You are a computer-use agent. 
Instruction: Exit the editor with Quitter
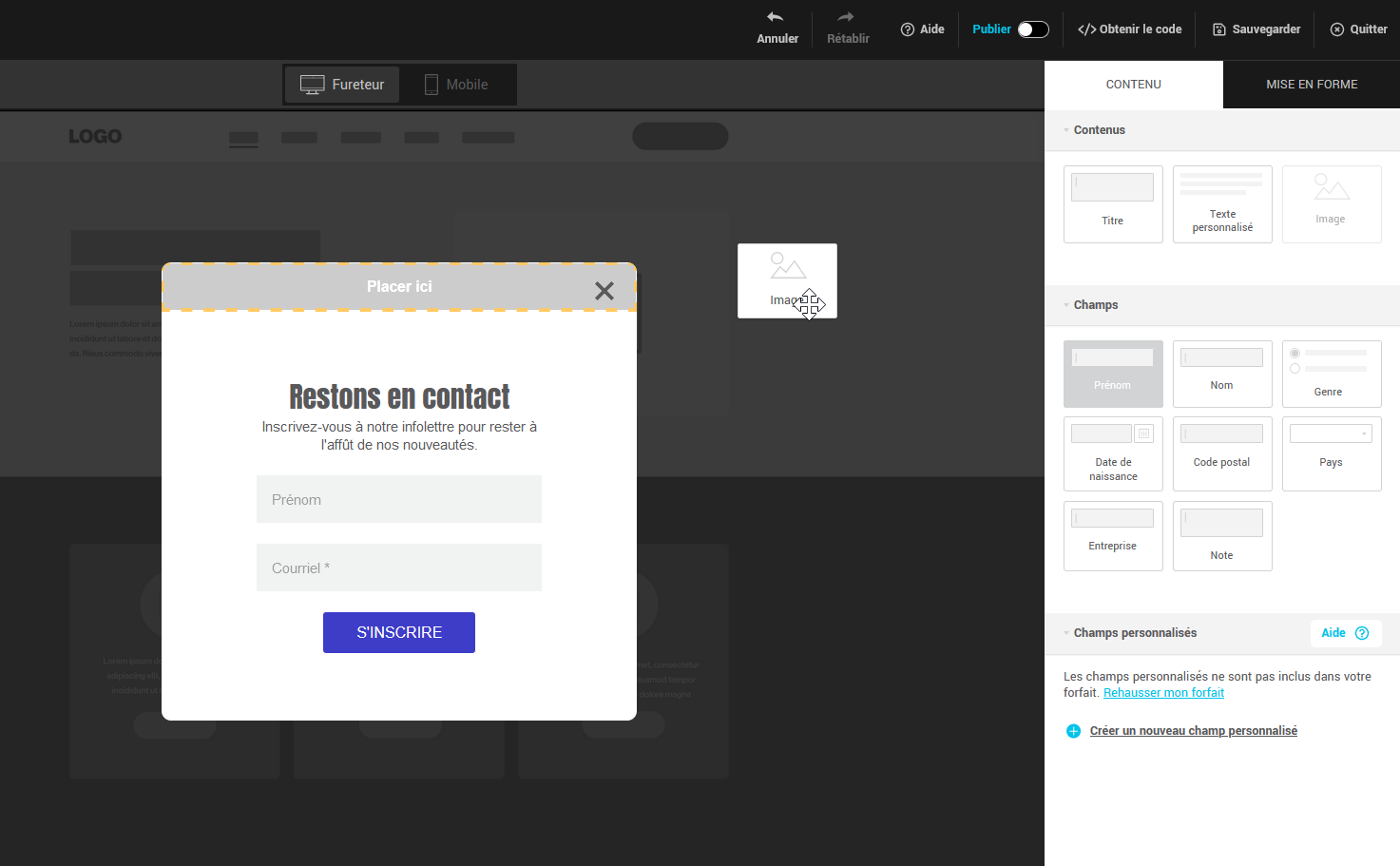[x=1358, y=29]
